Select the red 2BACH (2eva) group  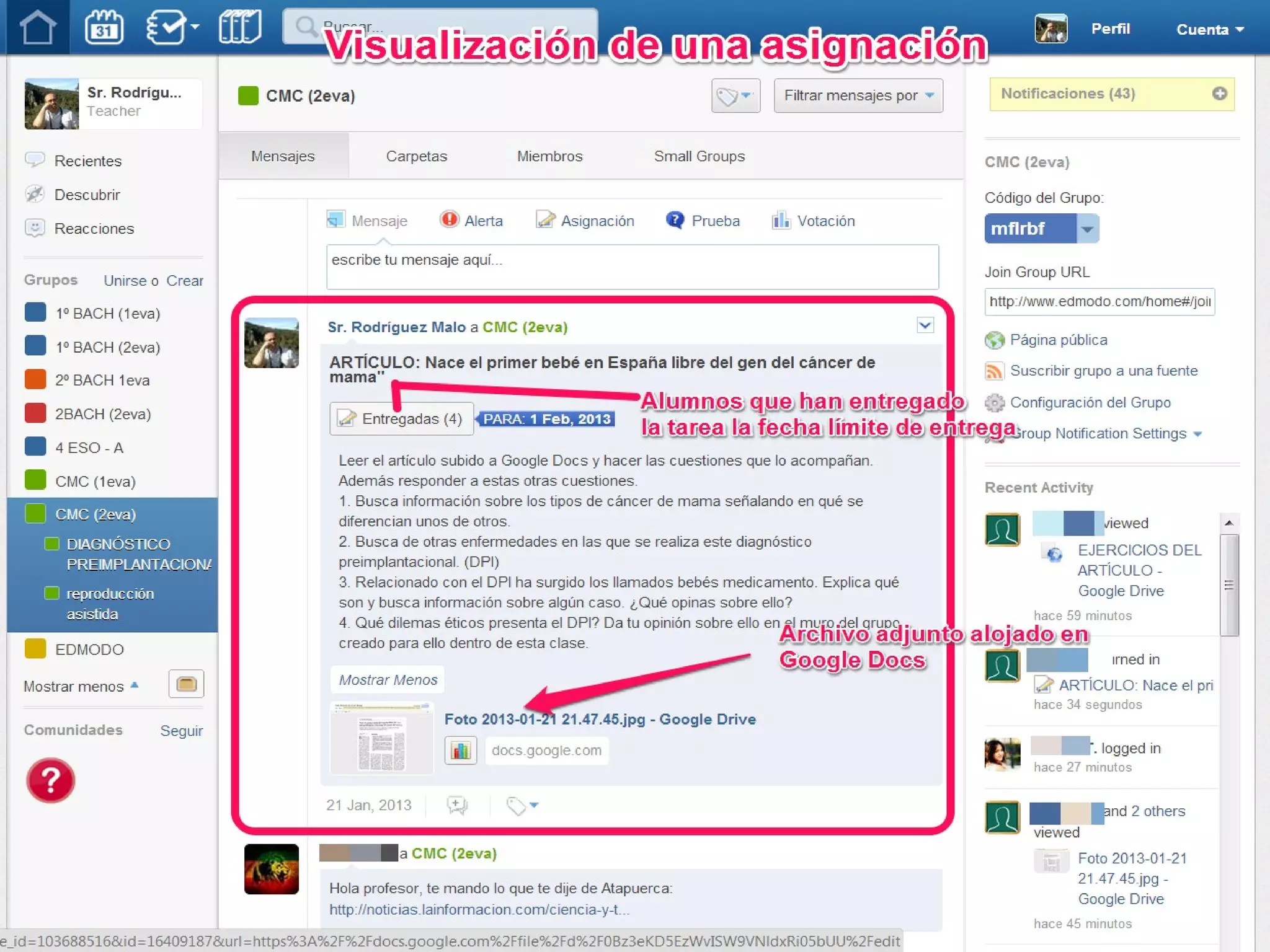click(x=102, y=414)
